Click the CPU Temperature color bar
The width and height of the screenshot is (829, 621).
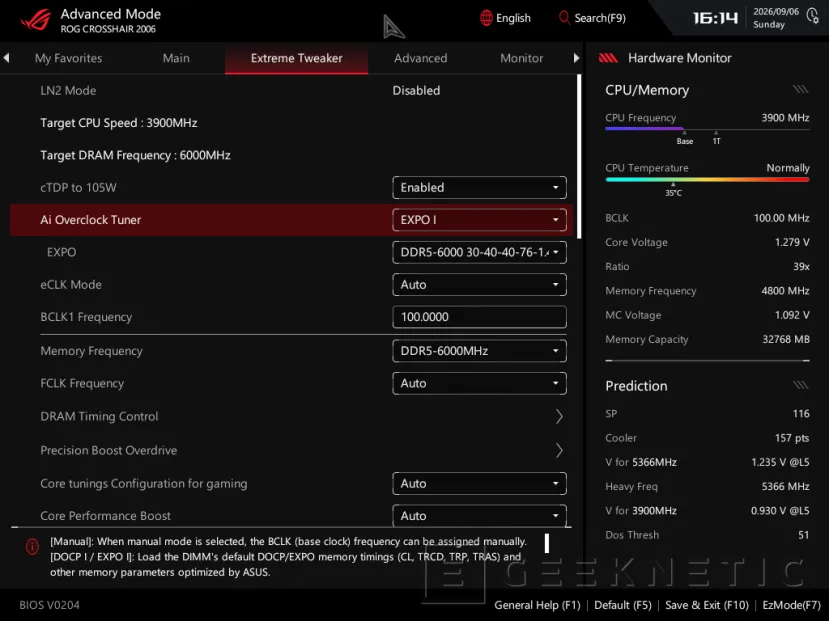coord(707,180)
